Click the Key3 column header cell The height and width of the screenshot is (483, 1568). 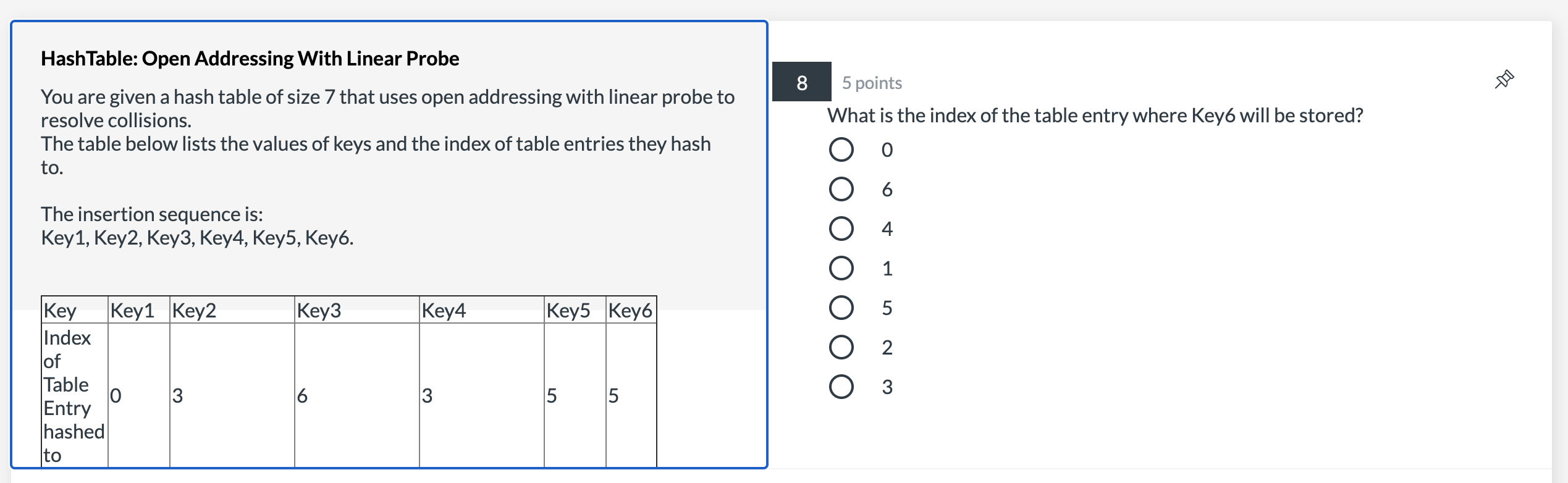point(357,310)
